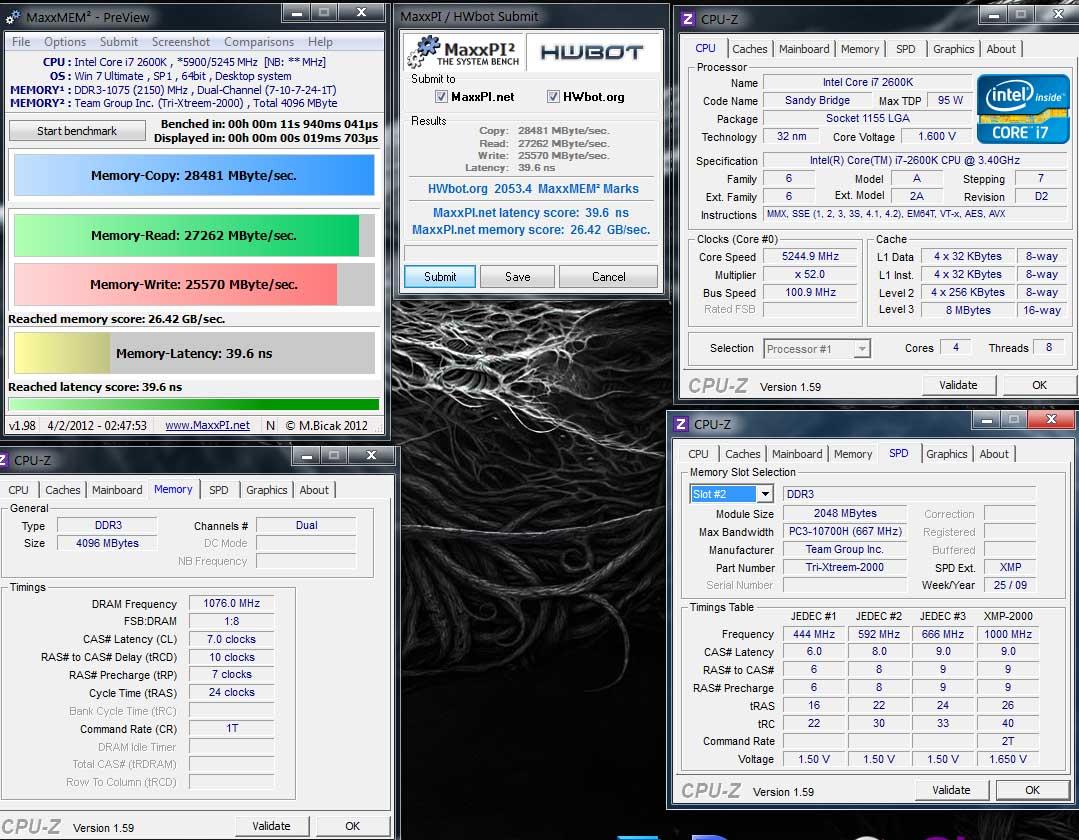1079x840 pixels.
Task: Click the Memory-Read green result bar
Action: coord(194,235)
